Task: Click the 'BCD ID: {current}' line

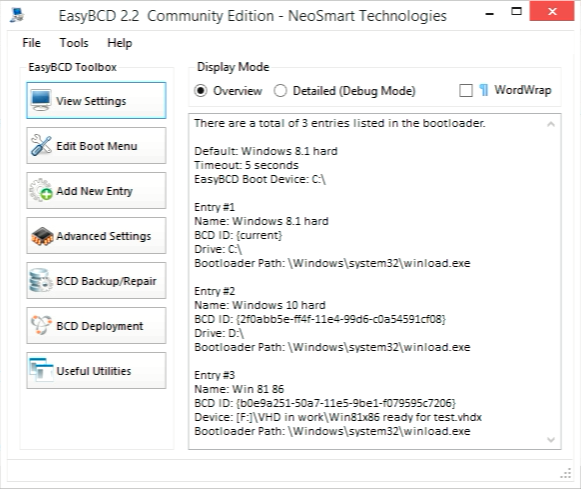Action: click(x=238, y=235)
